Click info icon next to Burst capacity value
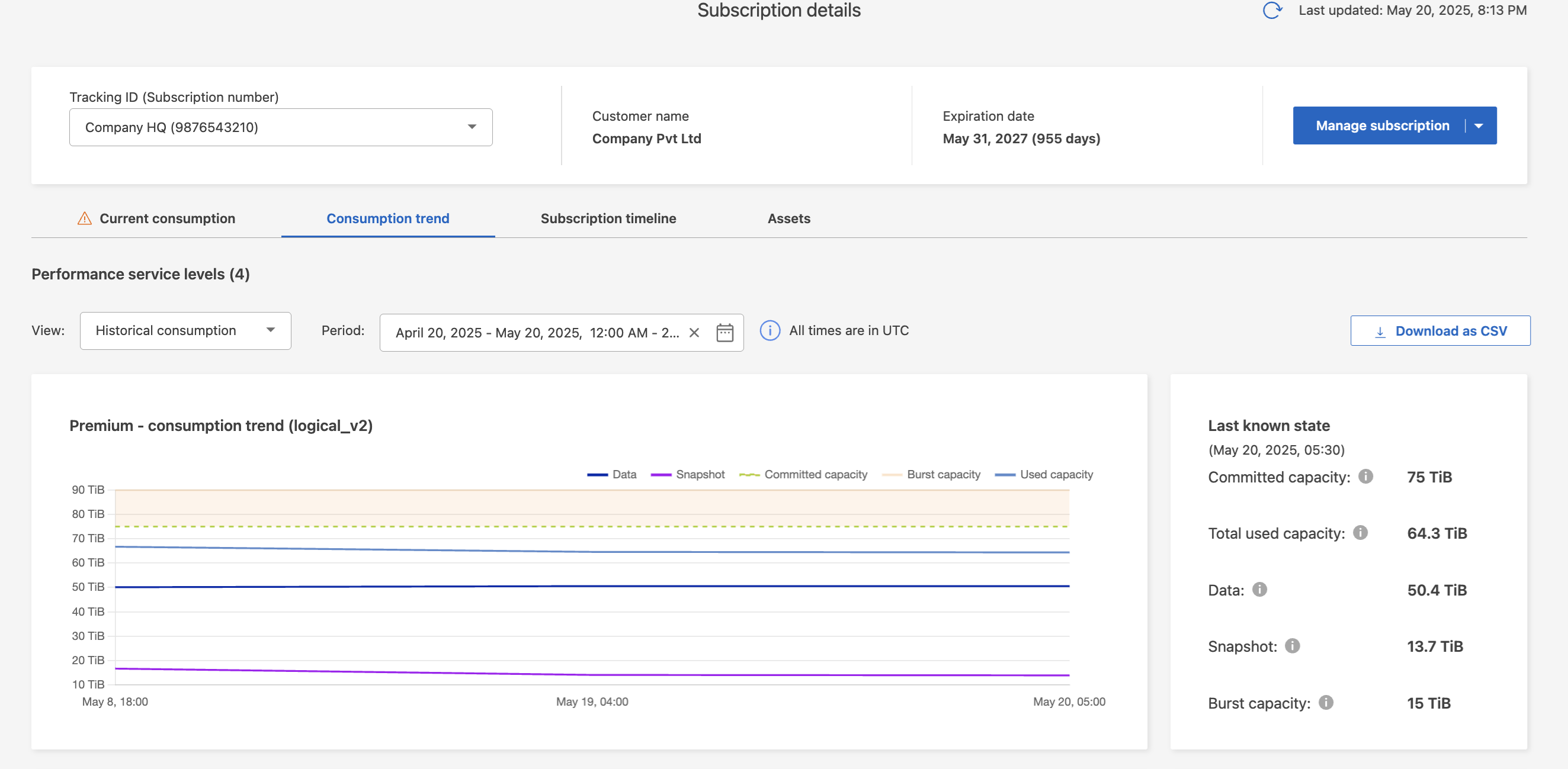Image resolution: width=1568 pixels, height=769 pixels. click(1325, 703)
